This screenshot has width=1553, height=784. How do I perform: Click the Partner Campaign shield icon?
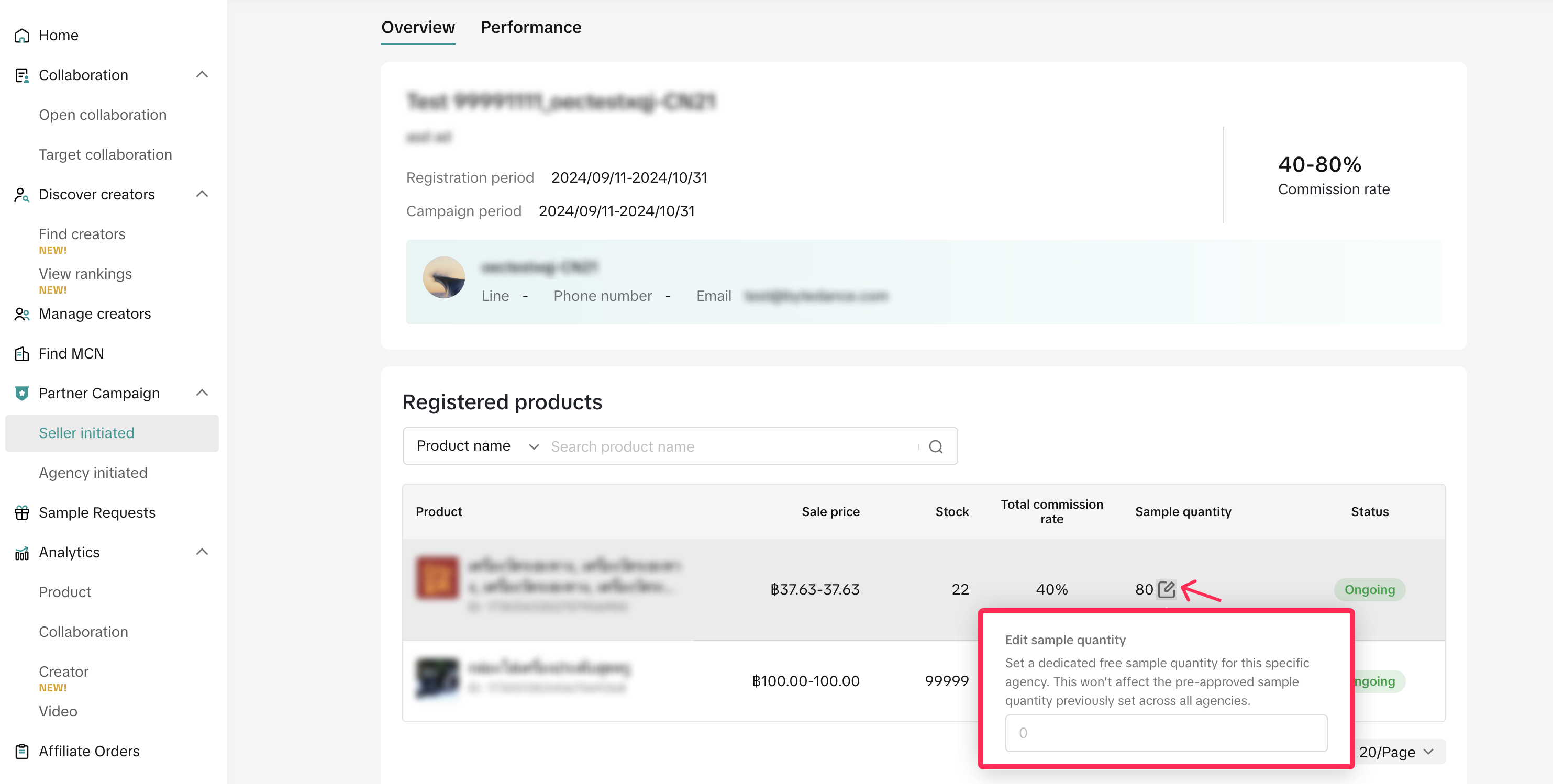[x=21, y=394]
